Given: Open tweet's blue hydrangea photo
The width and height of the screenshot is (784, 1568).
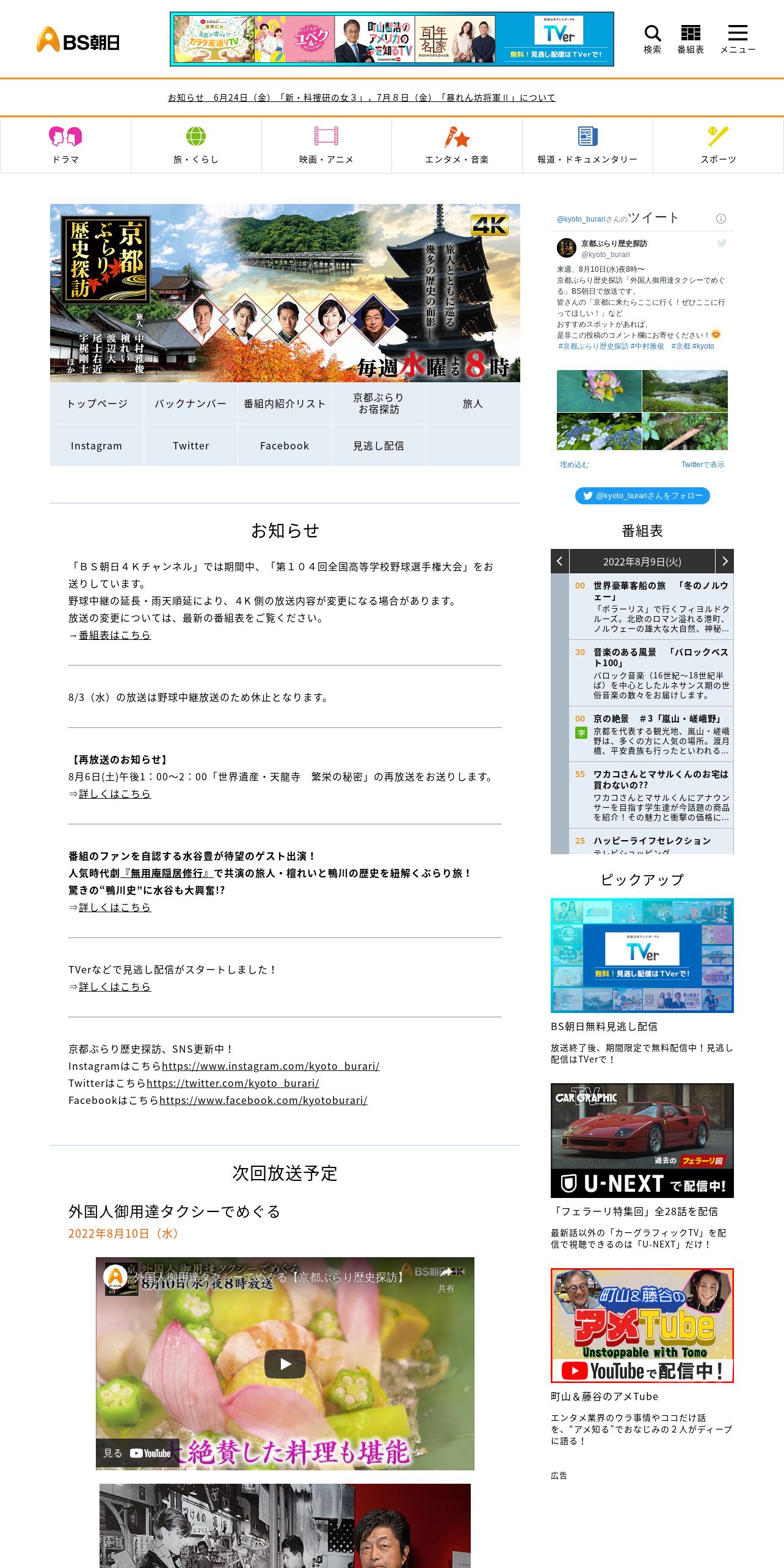Looking at the screenshot, I should click(599, 431).
